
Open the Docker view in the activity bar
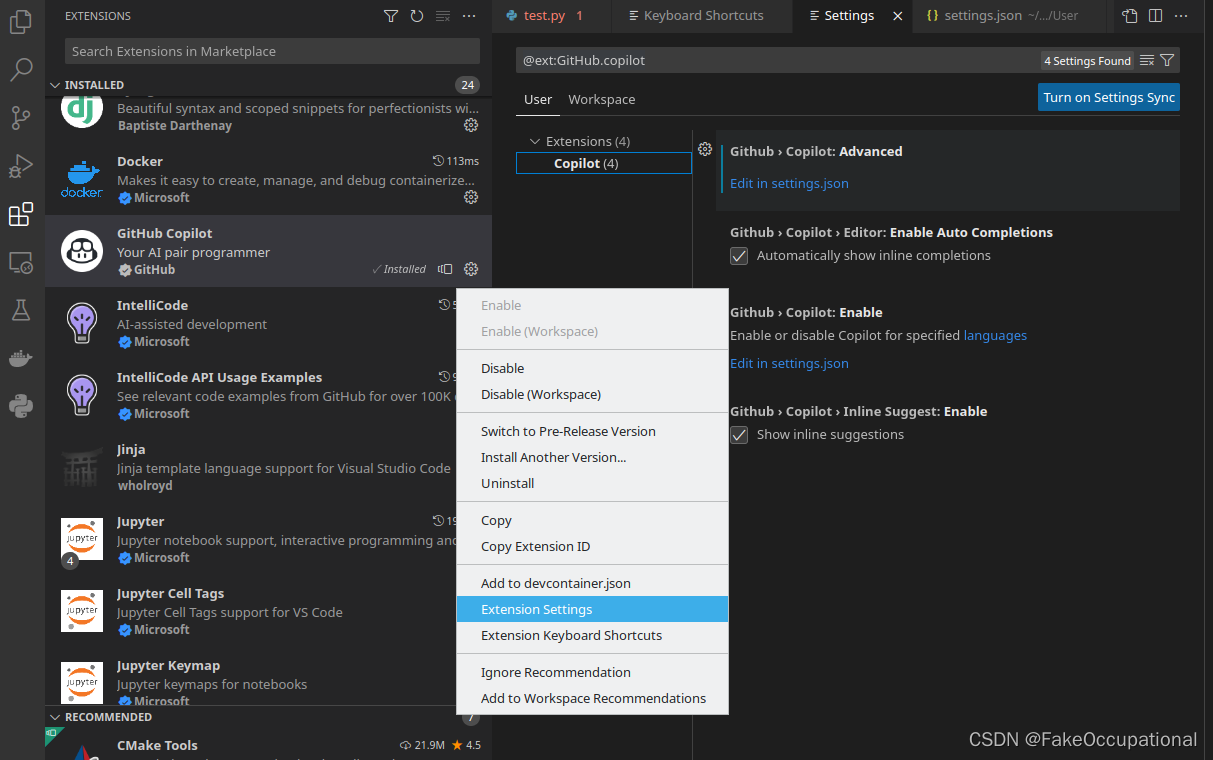pos(22,358)
